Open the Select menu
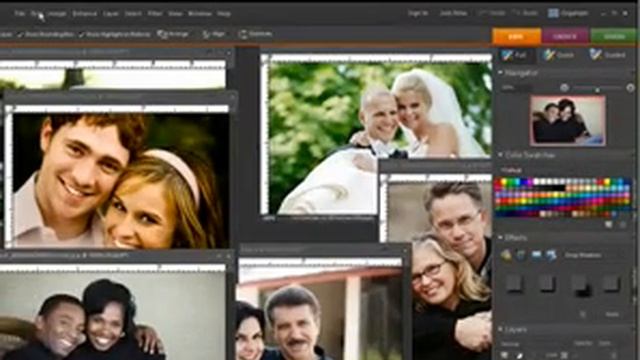 tap(133, 14)
